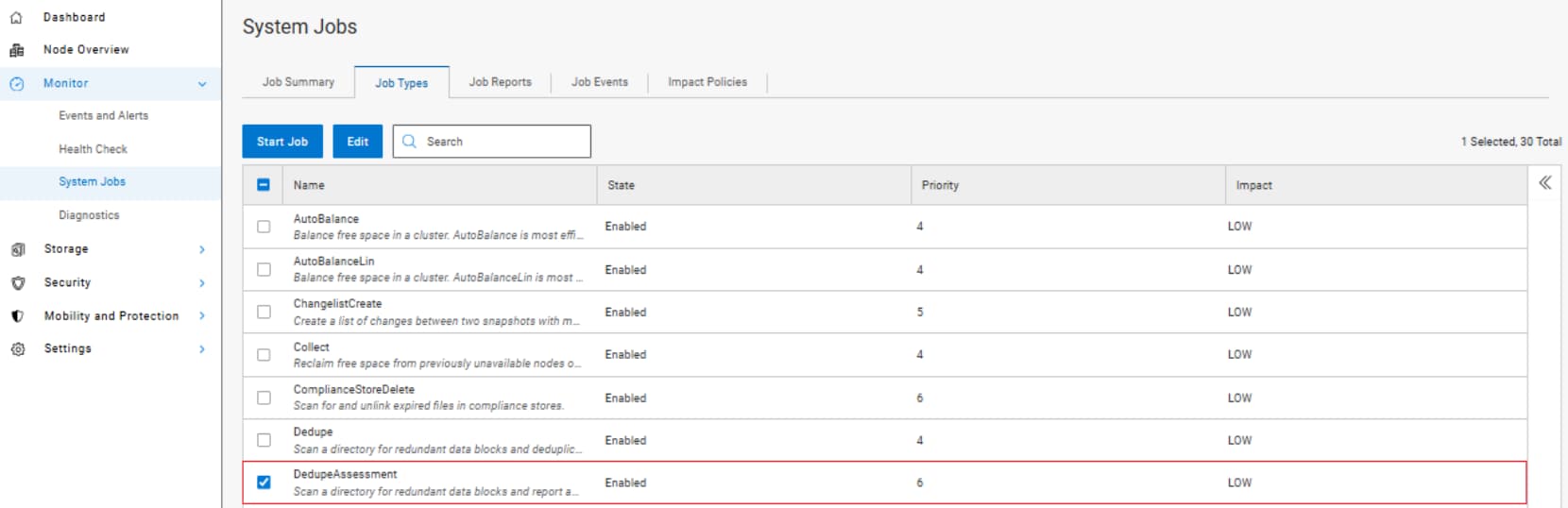Image resolution: width=1568 pixels, height=508 pixels.
Task: Expand the Storage menu chevron
Action: click(x=202, y=249)
